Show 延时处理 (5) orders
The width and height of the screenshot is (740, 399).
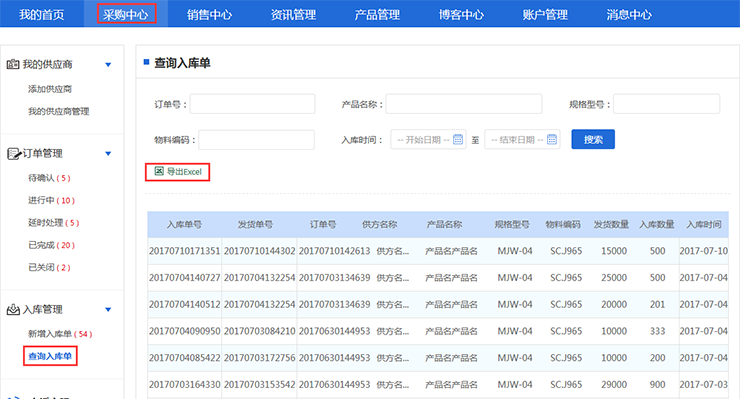tap(53, 222)
